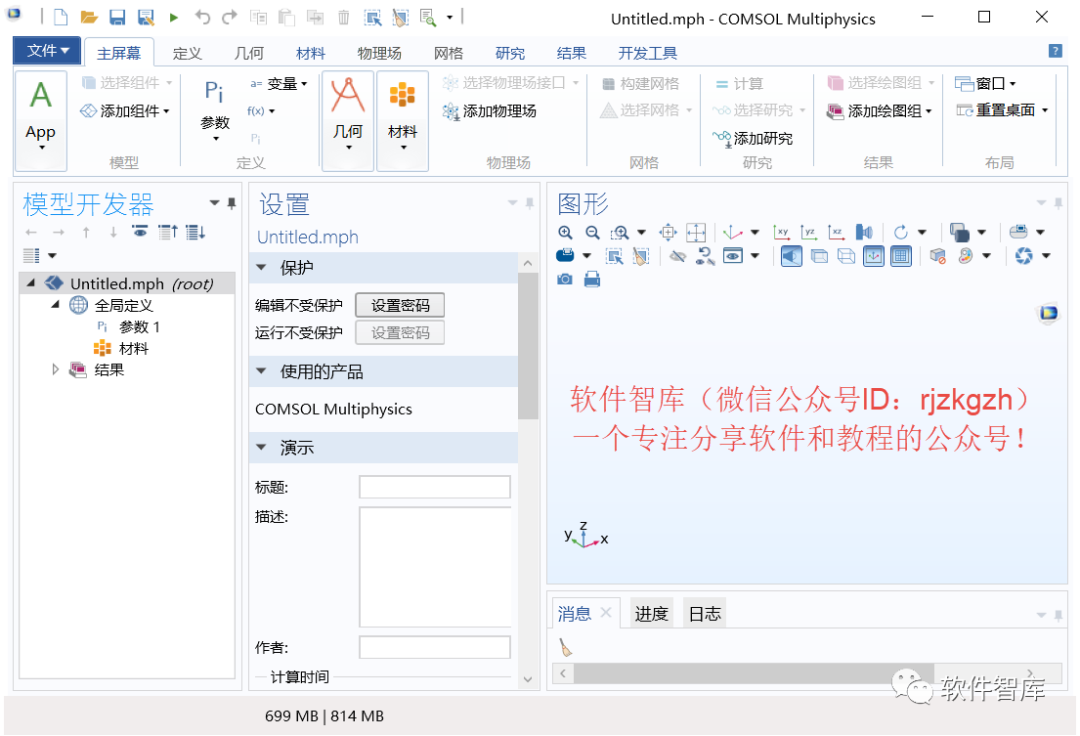Click 添加研究 button
The image size is (1080, 736).
[752, 138]
